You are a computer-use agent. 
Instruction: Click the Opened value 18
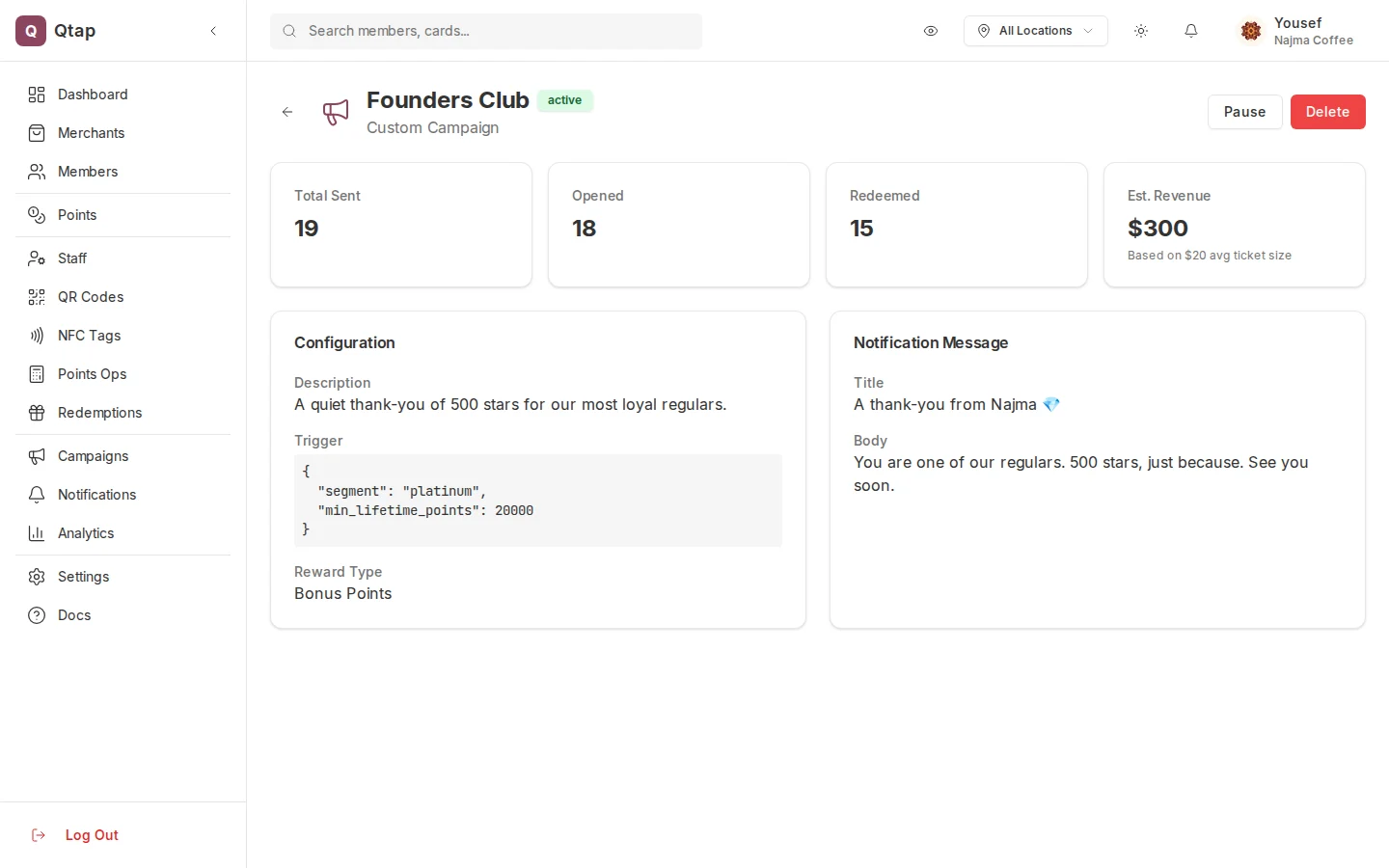pyautogui.click(x=585, y=229)
